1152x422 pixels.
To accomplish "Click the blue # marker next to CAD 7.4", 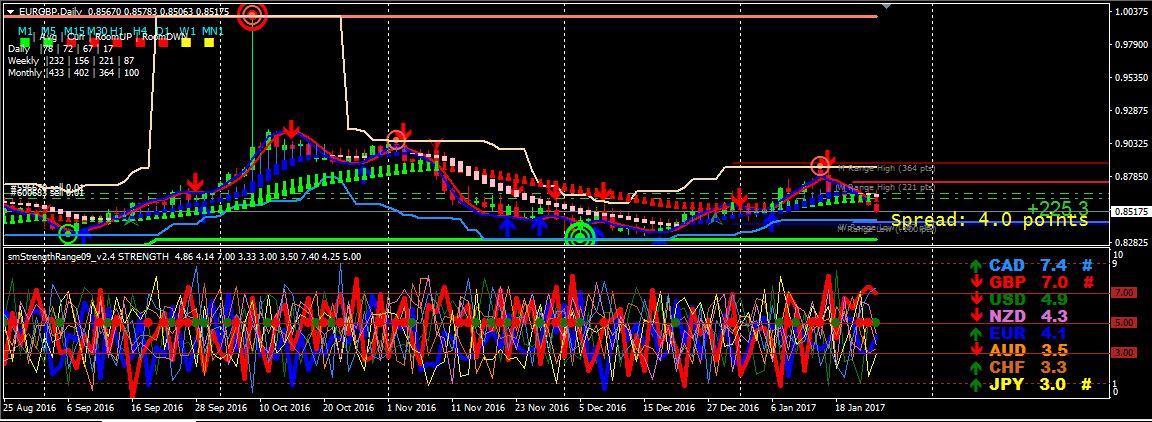I will 1087,265.
